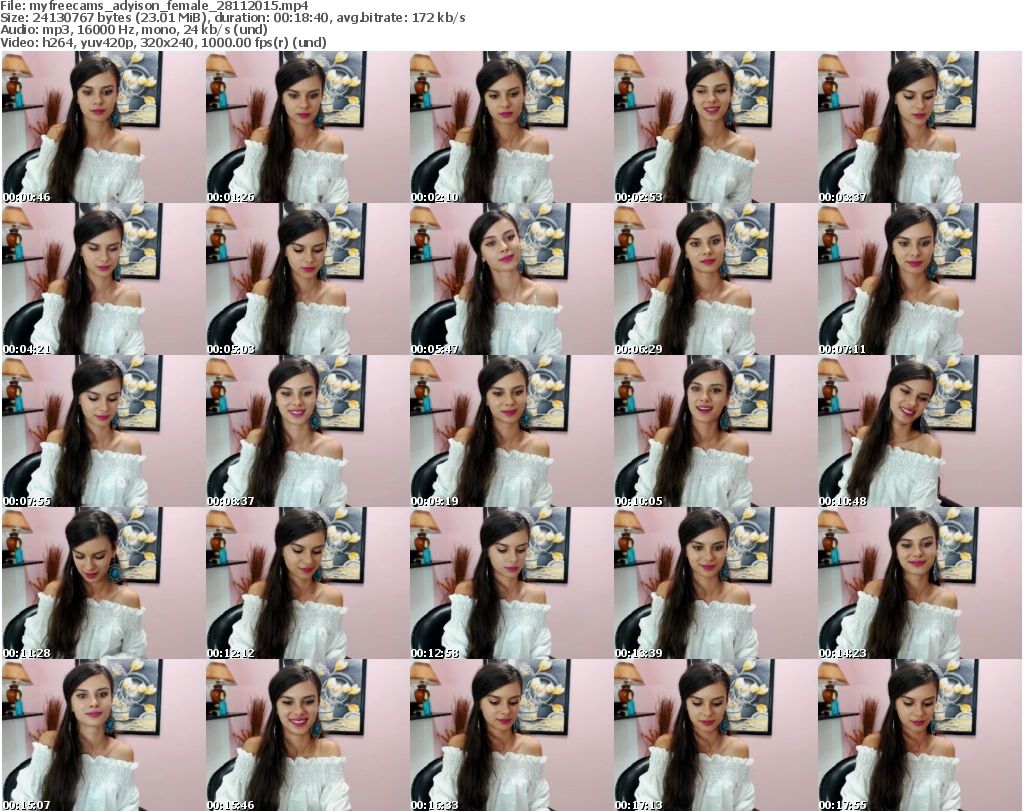Viewport: 1024px width, 811px height.
Task: Pick the thumbnail stamped 00:16:33
Action: coord(511,735)
